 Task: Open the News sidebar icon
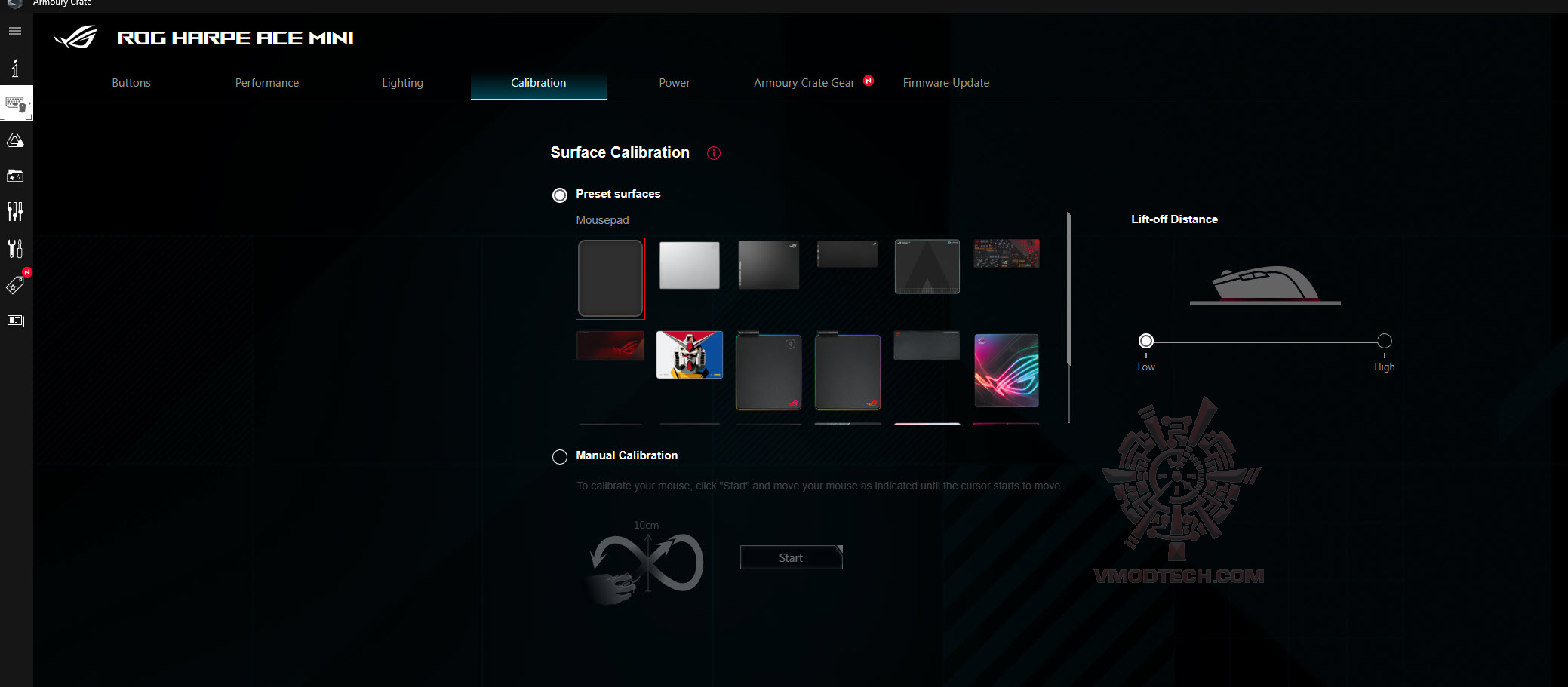15,320
